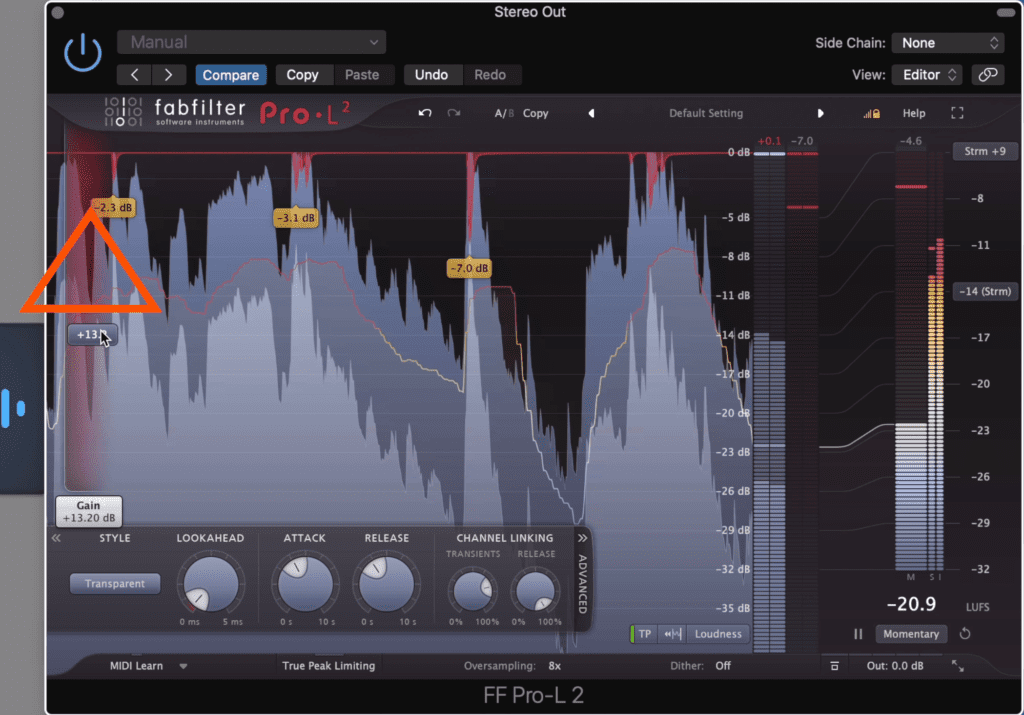Click the Release knob
Viewport: 1024px width, 715px height.
[386, 584]
